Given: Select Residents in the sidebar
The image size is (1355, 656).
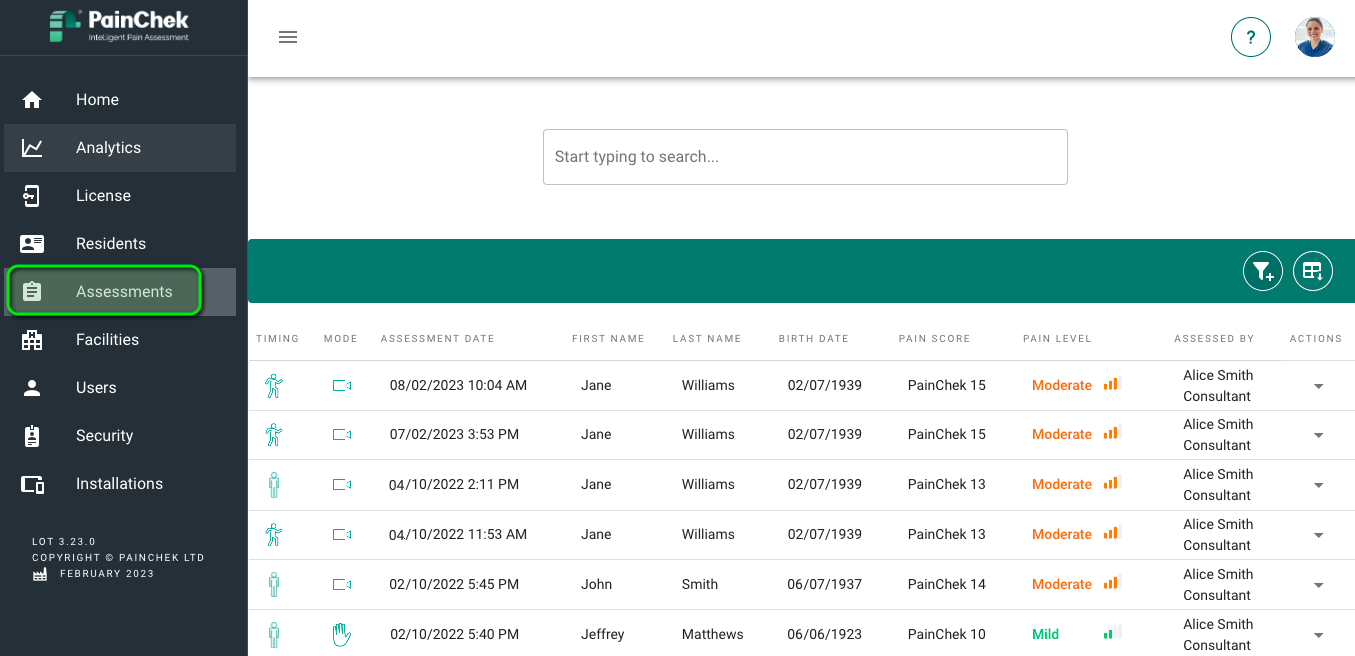Looking at the screenshot, I should point(120,244).
